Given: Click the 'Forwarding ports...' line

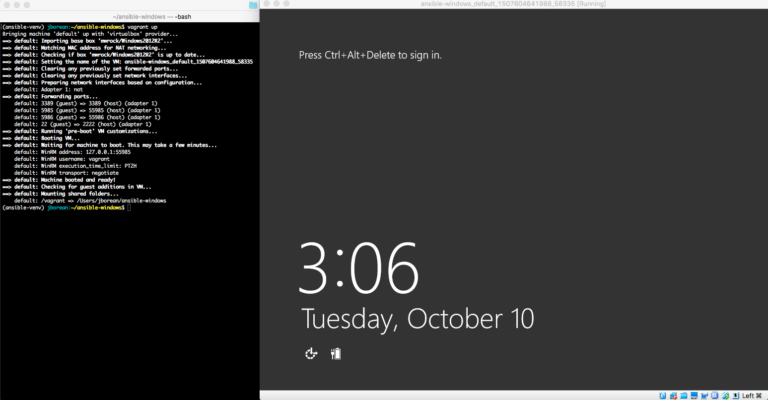Looking at the screenshot, I should (50, 96).
